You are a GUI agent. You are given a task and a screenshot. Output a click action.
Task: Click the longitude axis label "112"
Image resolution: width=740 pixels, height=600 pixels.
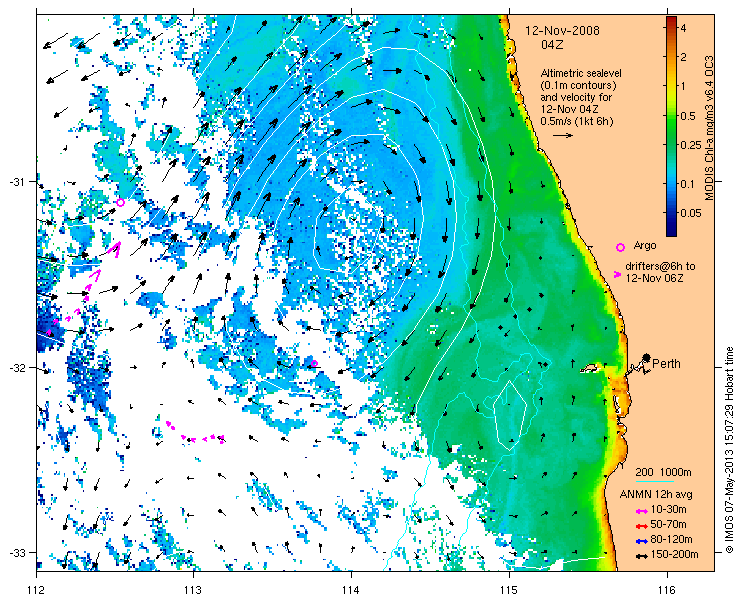(36, 590)
